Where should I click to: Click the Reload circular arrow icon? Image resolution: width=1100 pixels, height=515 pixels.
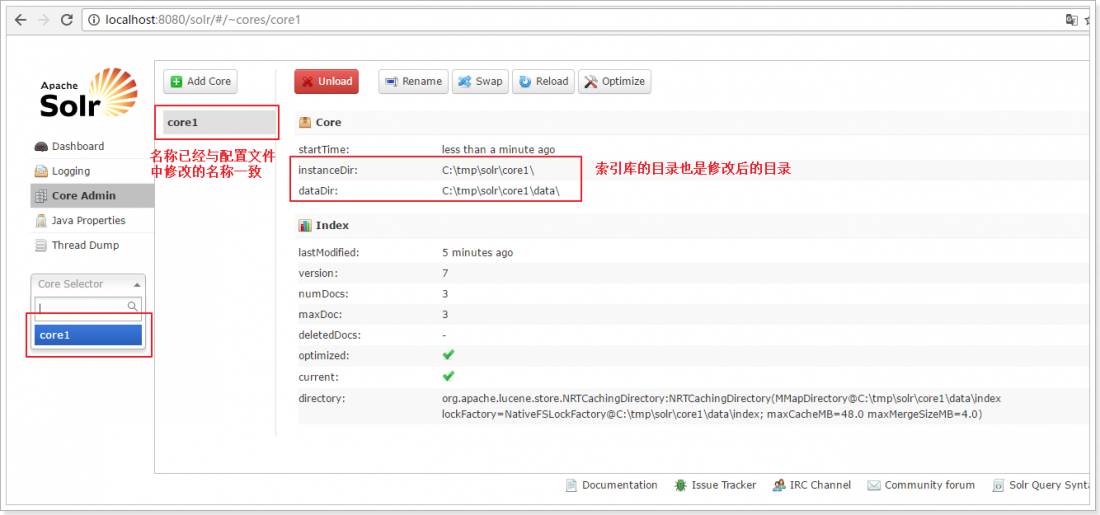[525, 81]
